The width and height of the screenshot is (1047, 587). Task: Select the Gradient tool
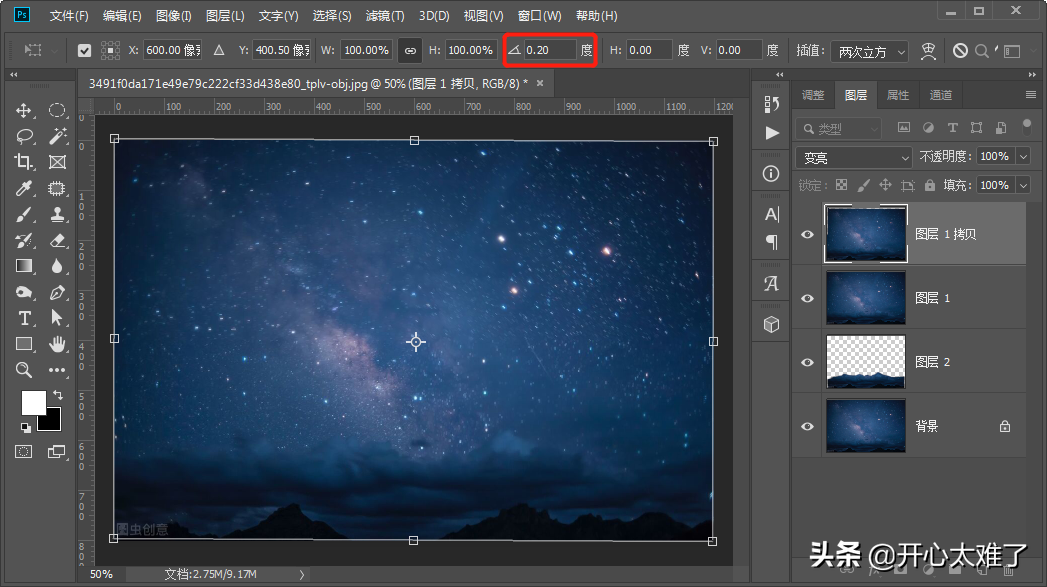click(24, 266)
